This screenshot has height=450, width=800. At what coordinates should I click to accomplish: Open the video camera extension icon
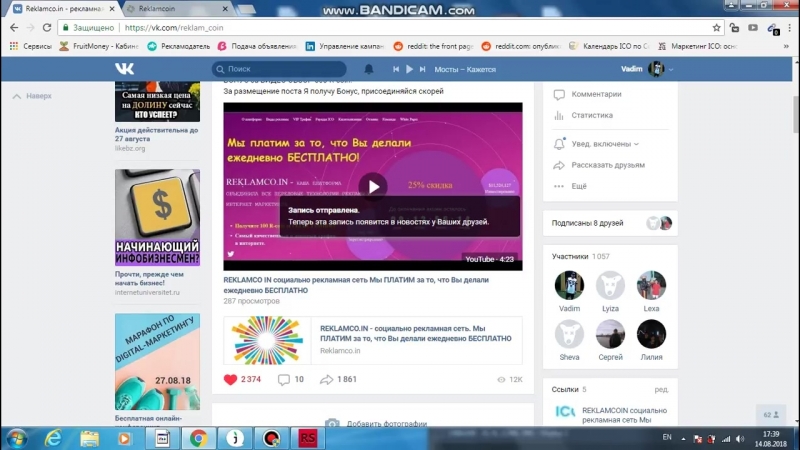[x=753, y=28]
